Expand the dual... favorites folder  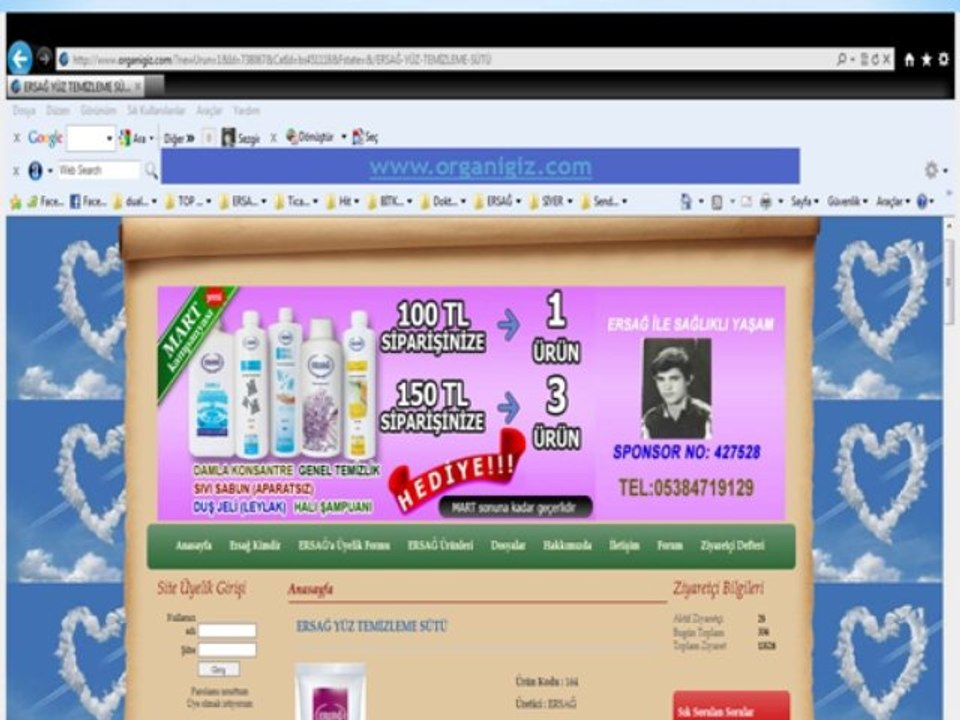click(x=135, y=201)
